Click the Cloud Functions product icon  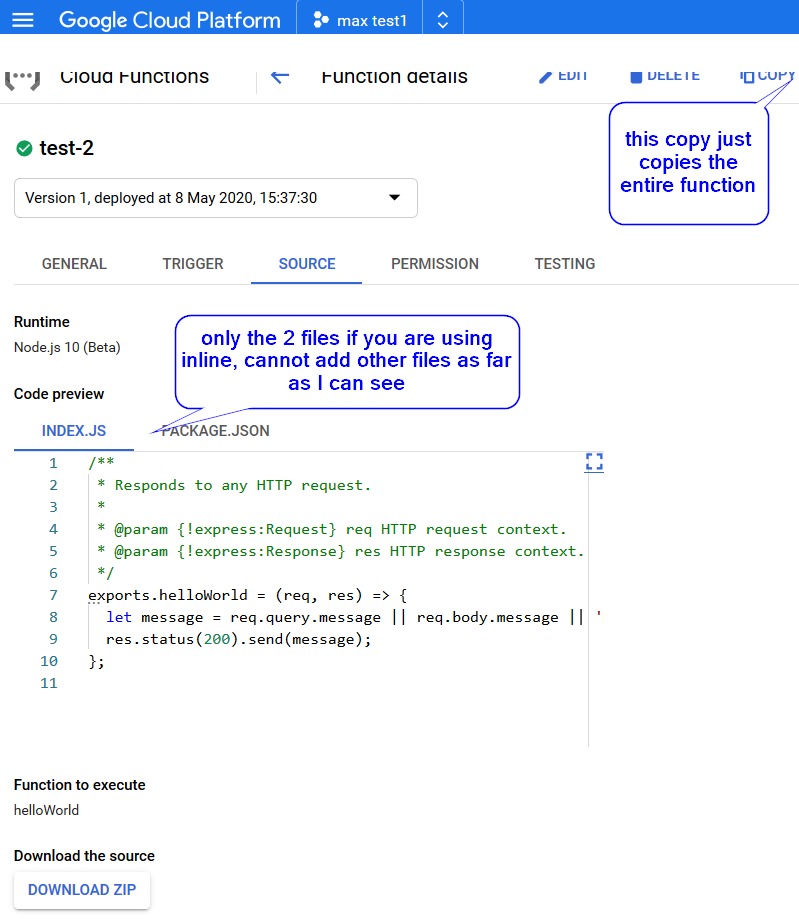click(22, 77)
